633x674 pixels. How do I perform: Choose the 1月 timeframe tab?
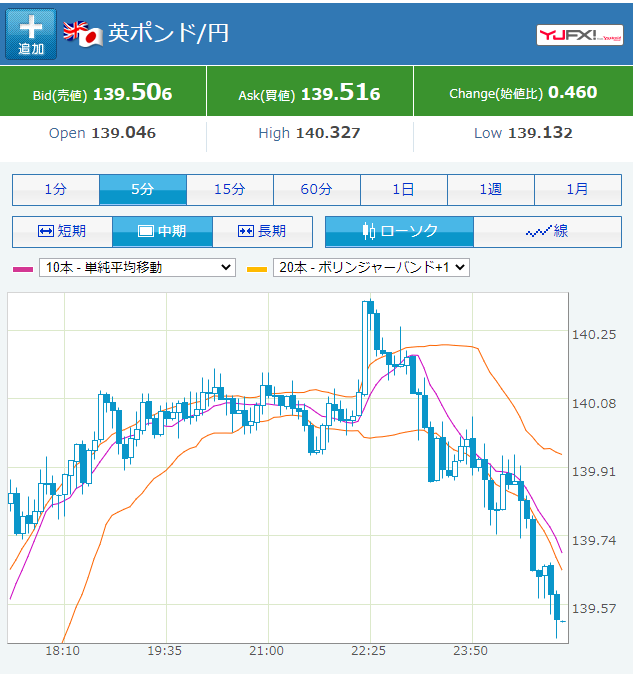pos(578,190)
